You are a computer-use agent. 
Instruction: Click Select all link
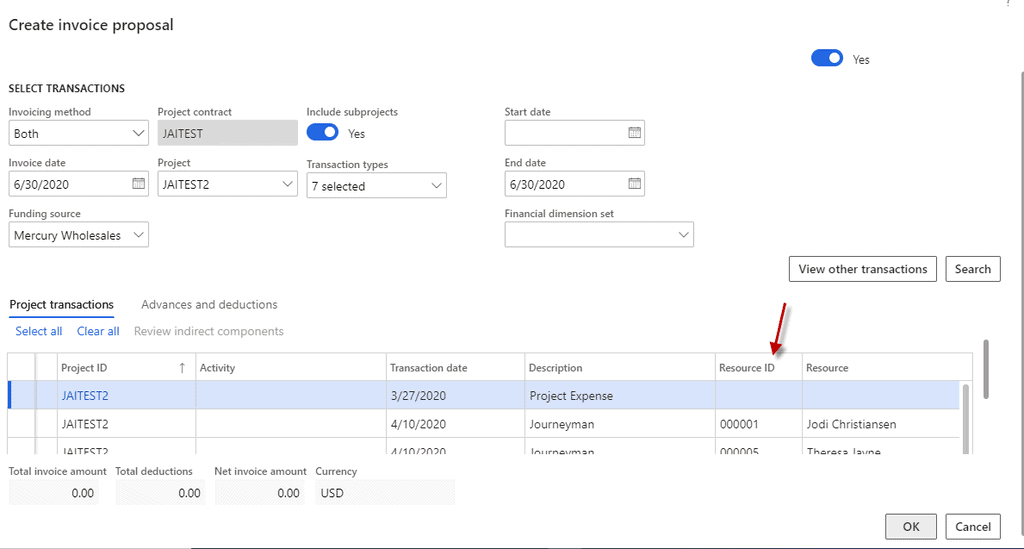pos(39,332)
